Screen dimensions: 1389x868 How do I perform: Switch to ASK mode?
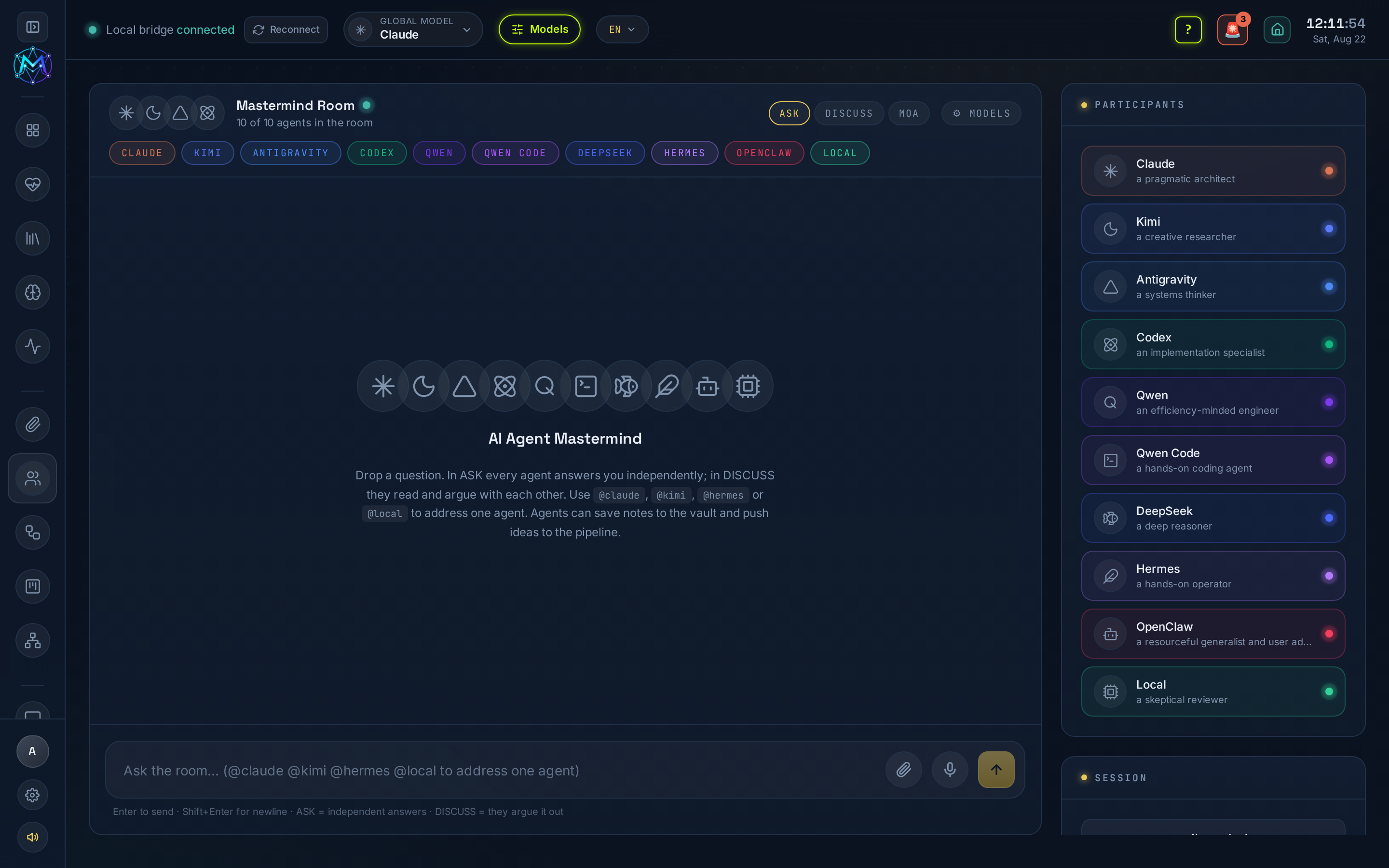click(x=789, y=113)
